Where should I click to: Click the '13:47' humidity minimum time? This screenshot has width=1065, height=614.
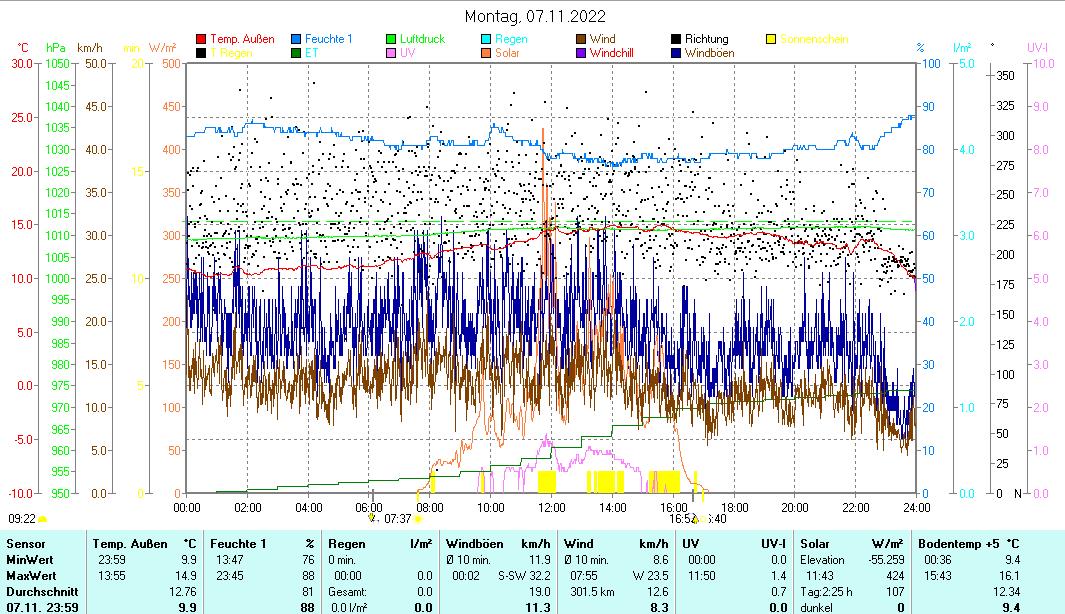coord(230,560)
